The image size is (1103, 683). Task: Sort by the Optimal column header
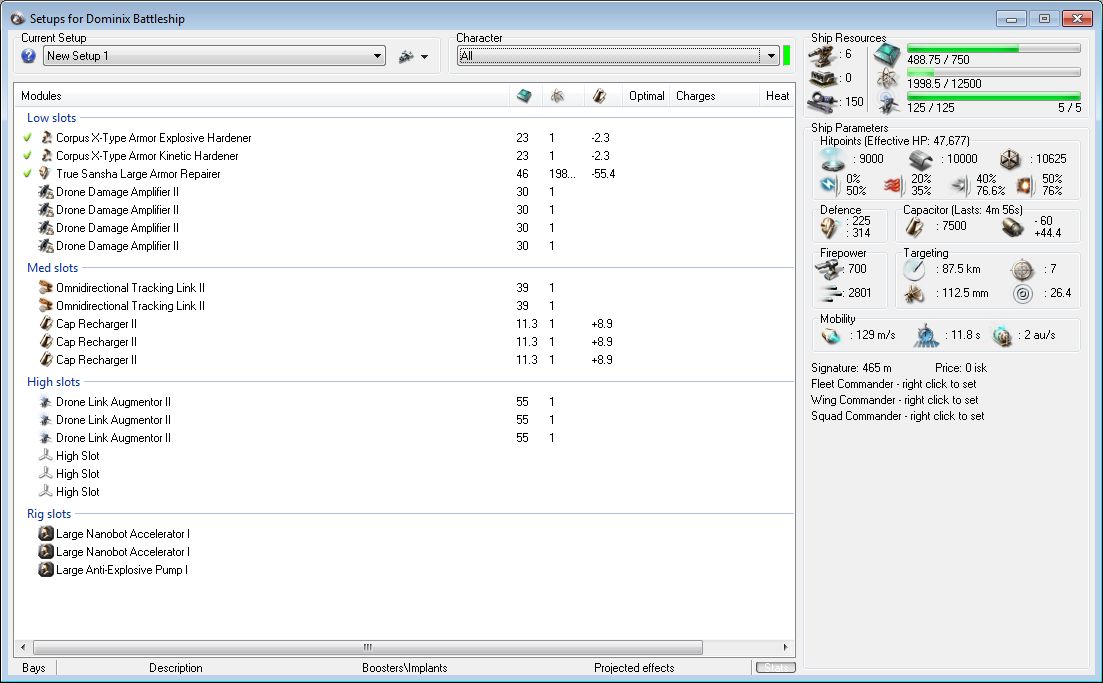pyautogui.click(x=646, y=96)
